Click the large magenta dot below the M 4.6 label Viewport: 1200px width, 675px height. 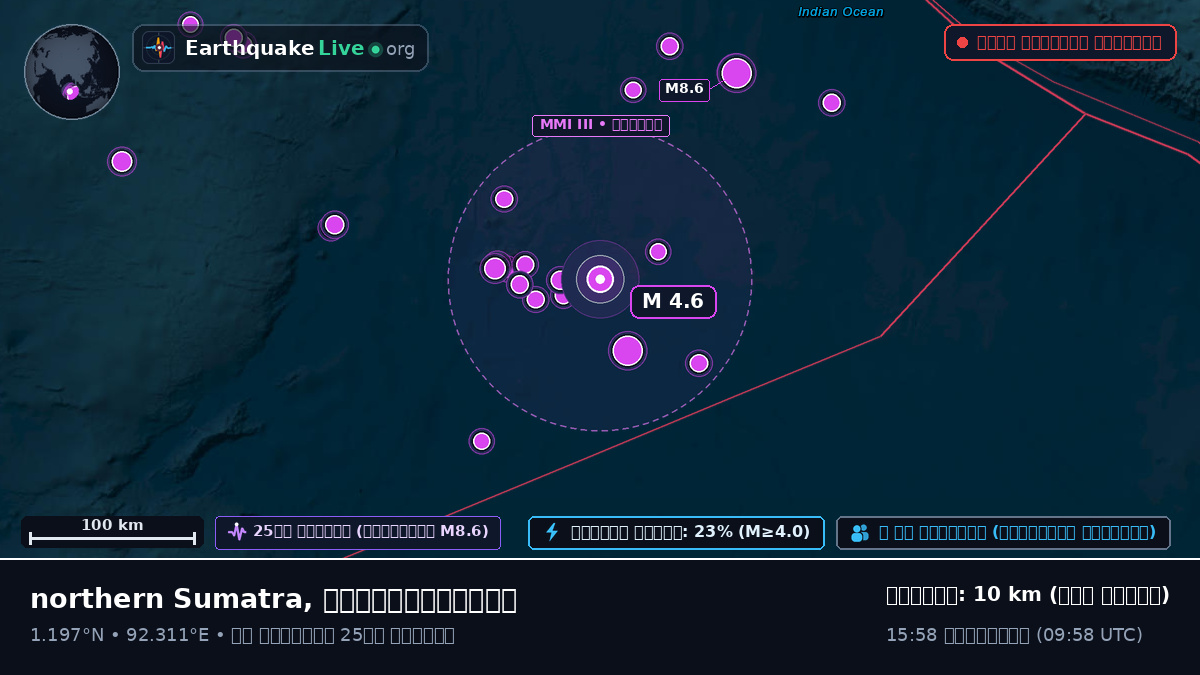coord(627,351)
